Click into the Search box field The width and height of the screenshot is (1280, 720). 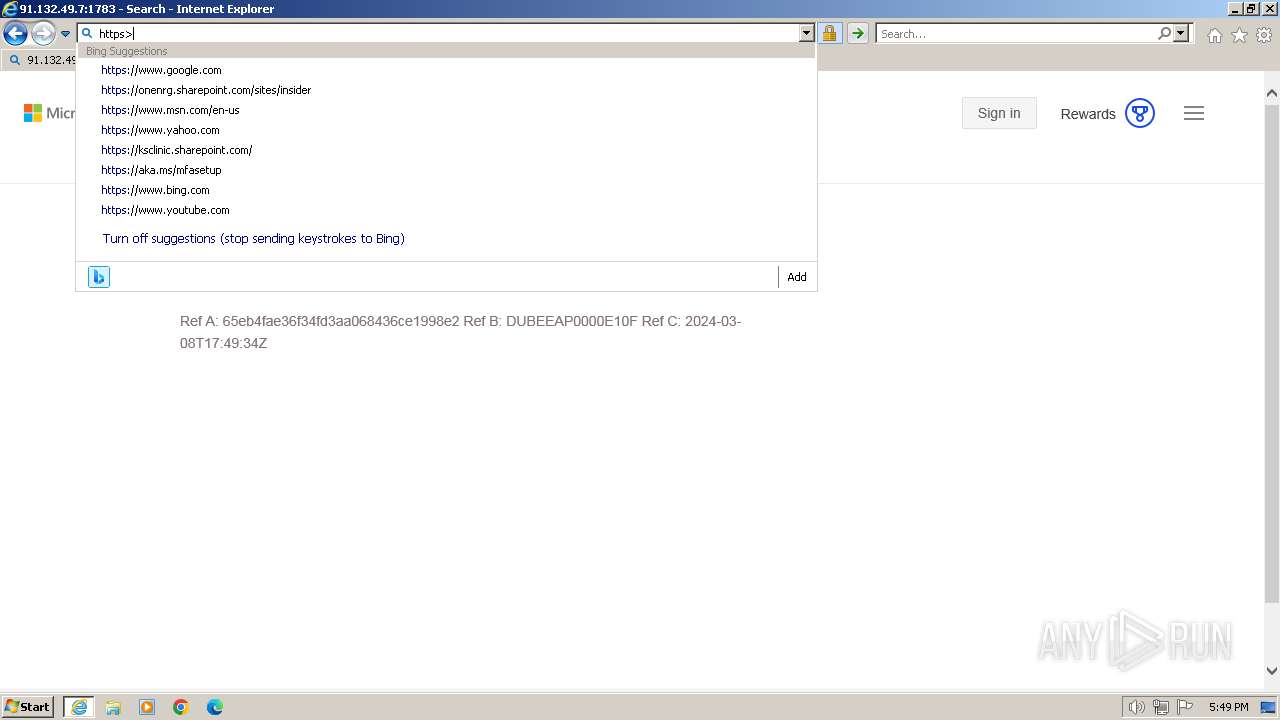point(1015,33)
